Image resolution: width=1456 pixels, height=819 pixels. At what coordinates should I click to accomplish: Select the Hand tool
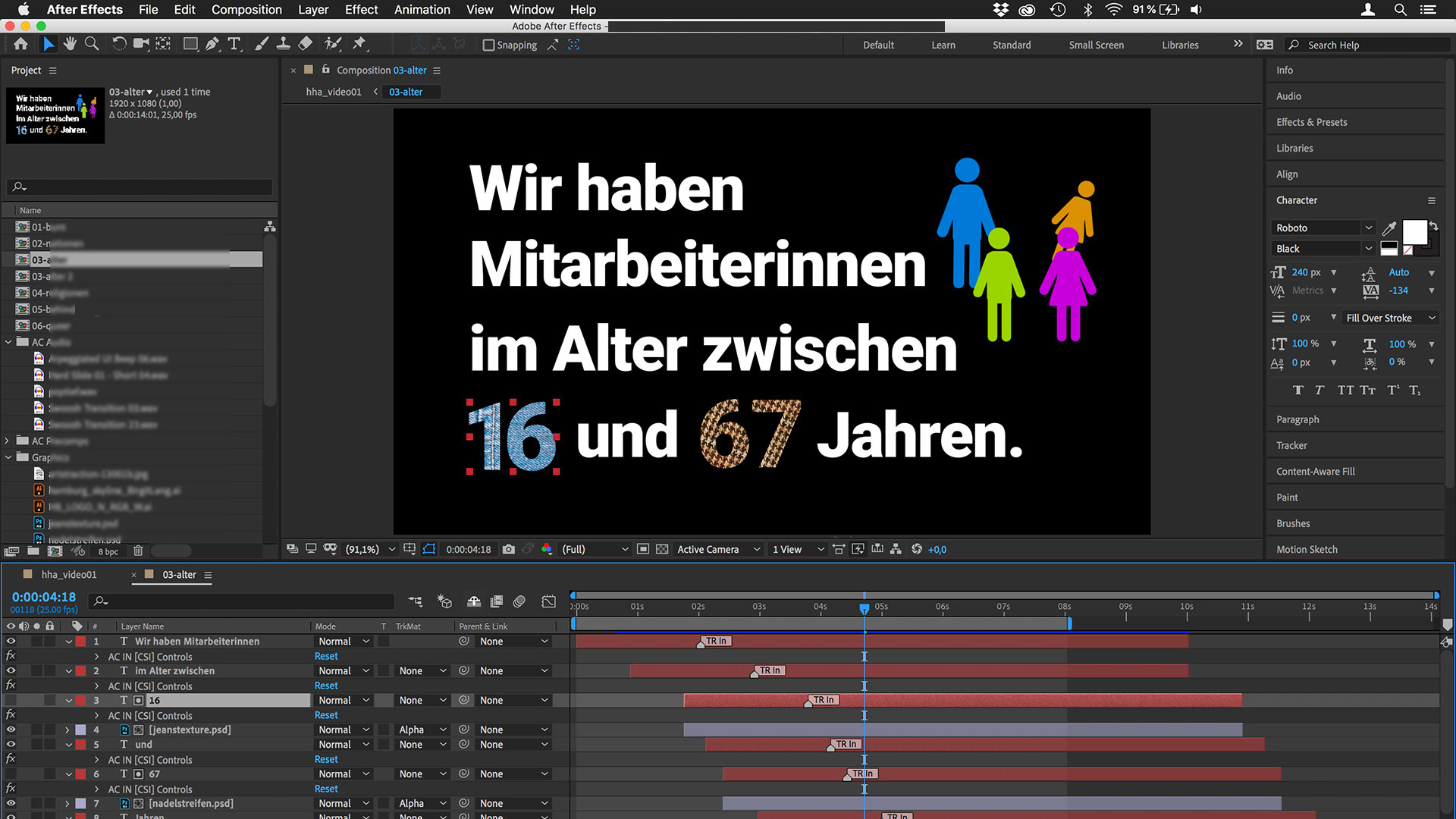tap(70, 44)
